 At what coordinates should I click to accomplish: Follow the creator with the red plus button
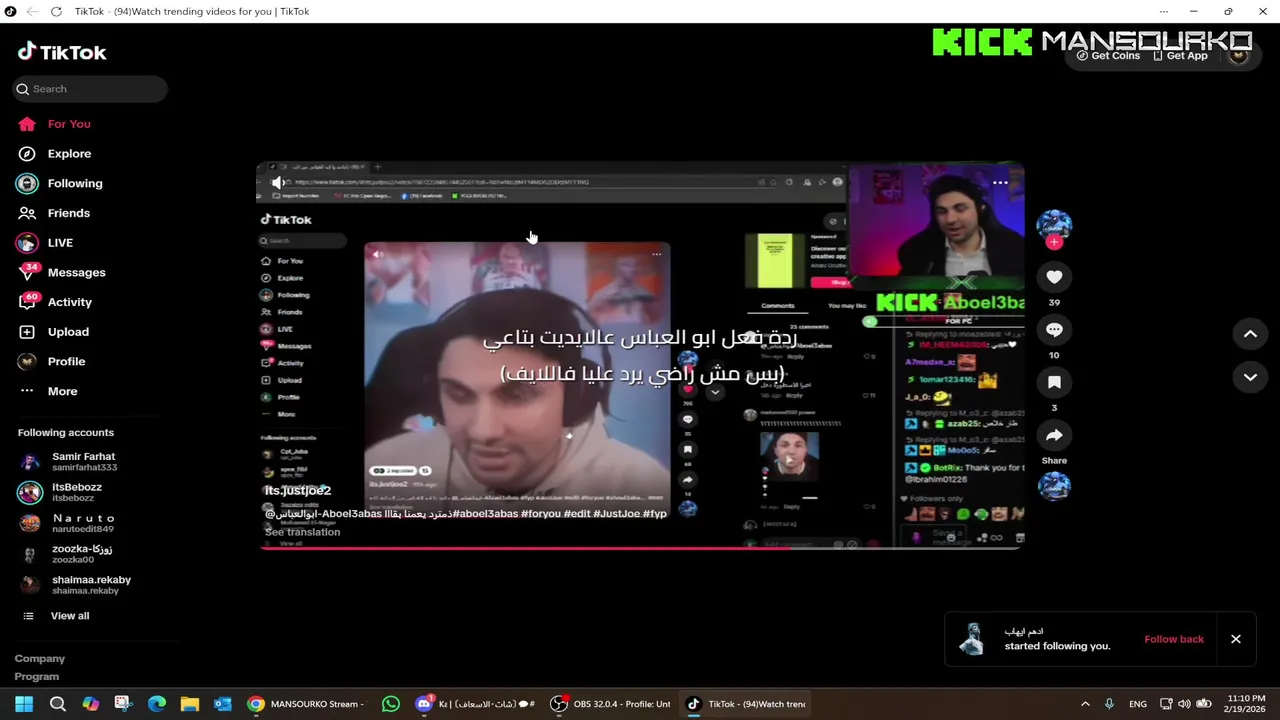coord(1054,243)
